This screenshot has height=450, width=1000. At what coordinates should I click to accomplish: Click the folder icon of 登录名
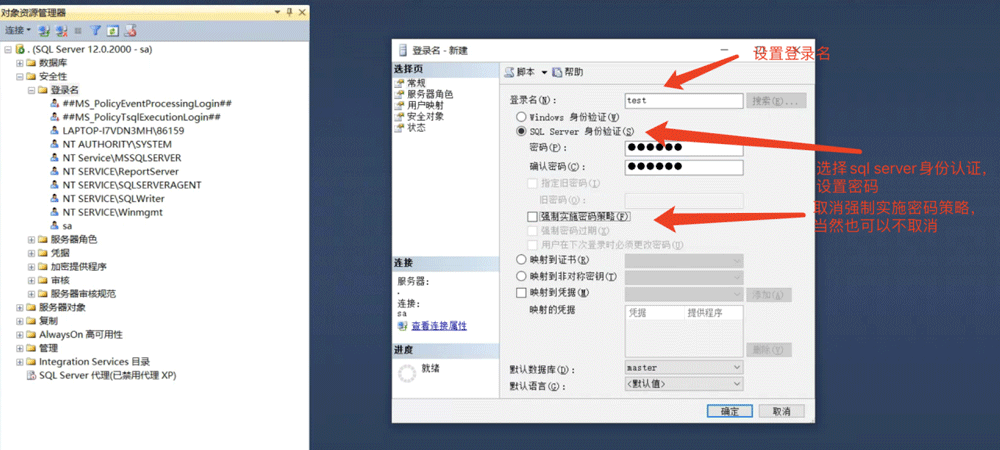coord(43,90)
